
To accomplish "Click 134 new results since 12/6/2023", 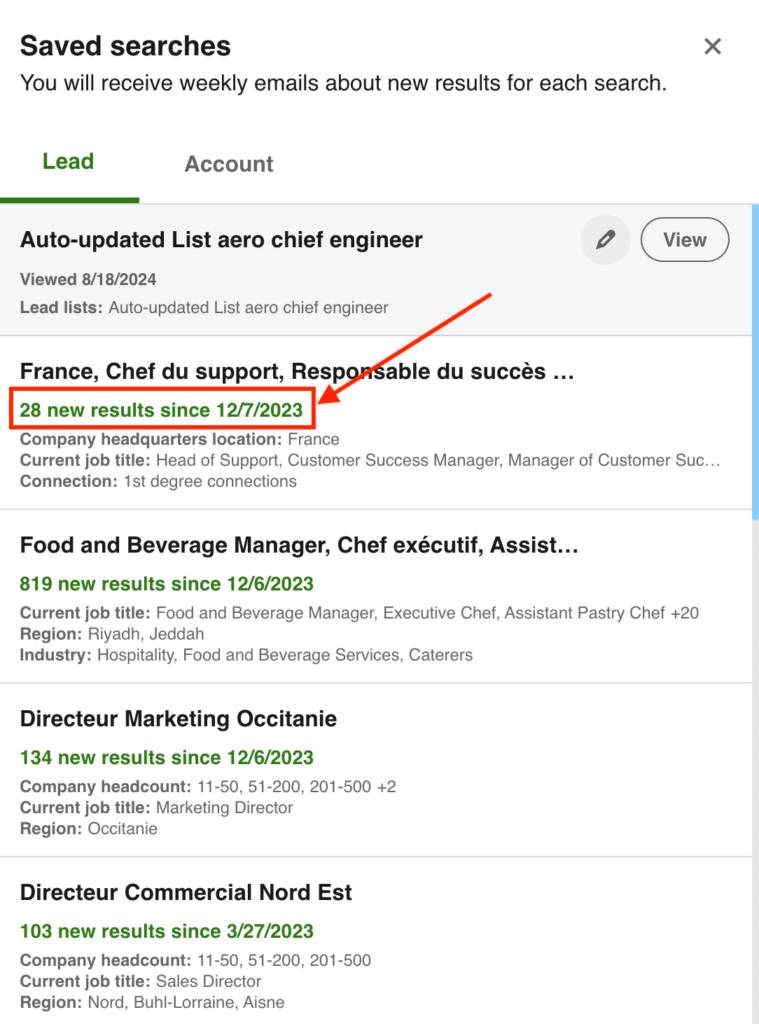I will pyautogui.click(x=166, y=757).
